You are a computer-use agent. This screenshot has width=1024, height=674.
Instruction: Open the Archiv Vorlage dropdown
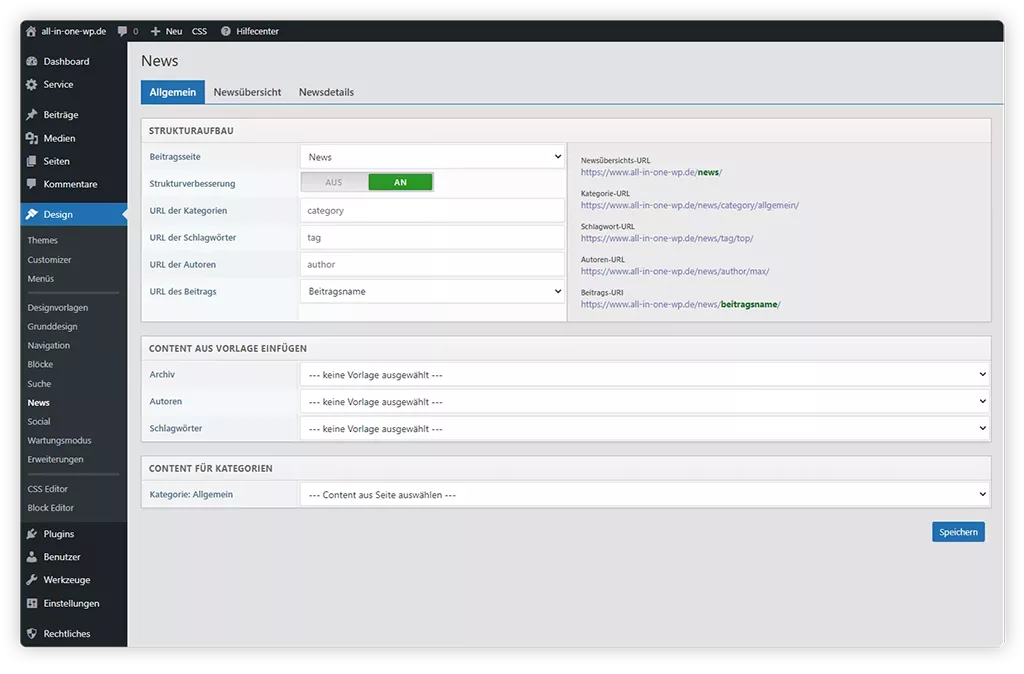point(644,375)
